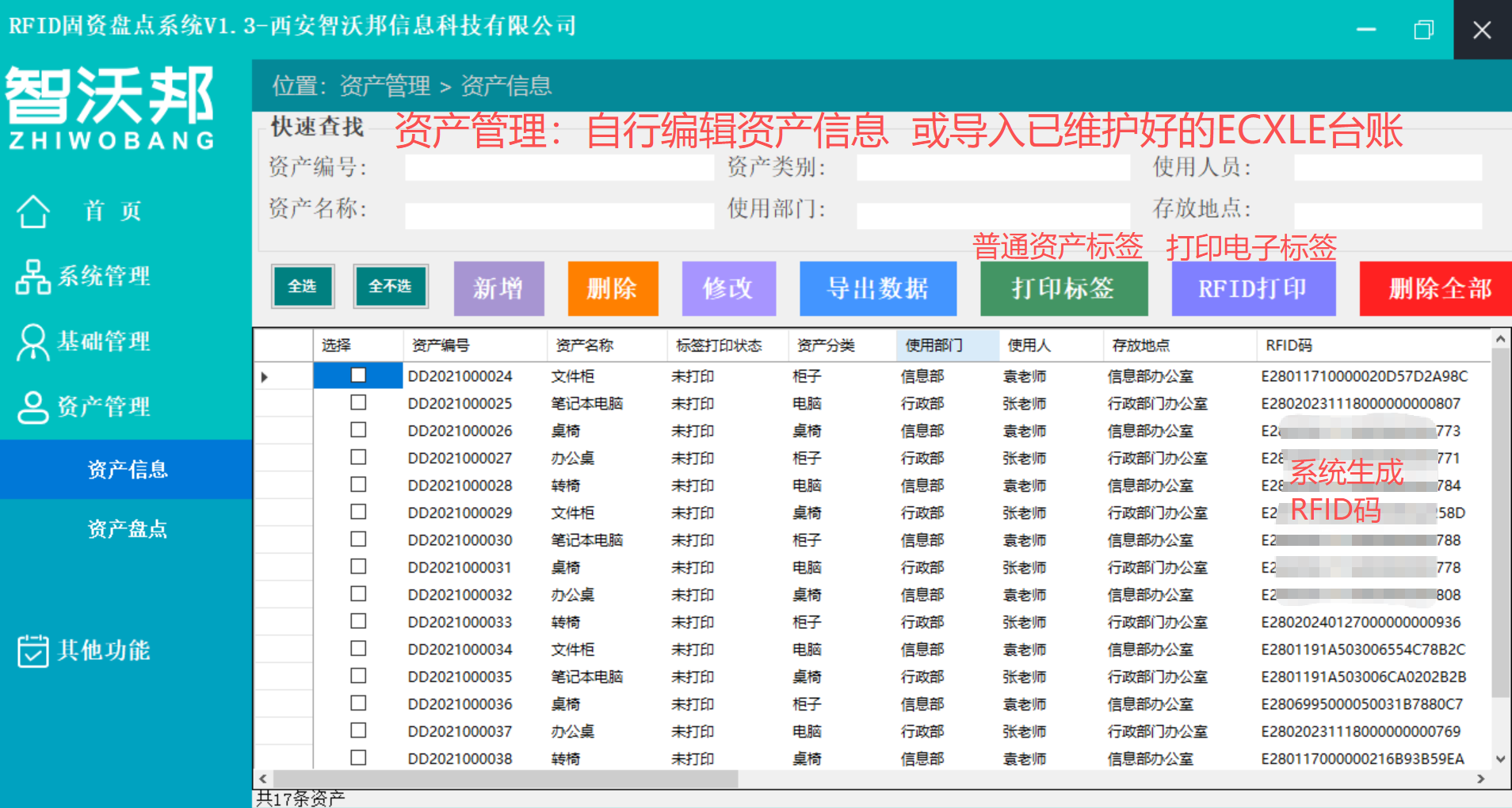Close the RFID asset system window

click(1482, 30)
